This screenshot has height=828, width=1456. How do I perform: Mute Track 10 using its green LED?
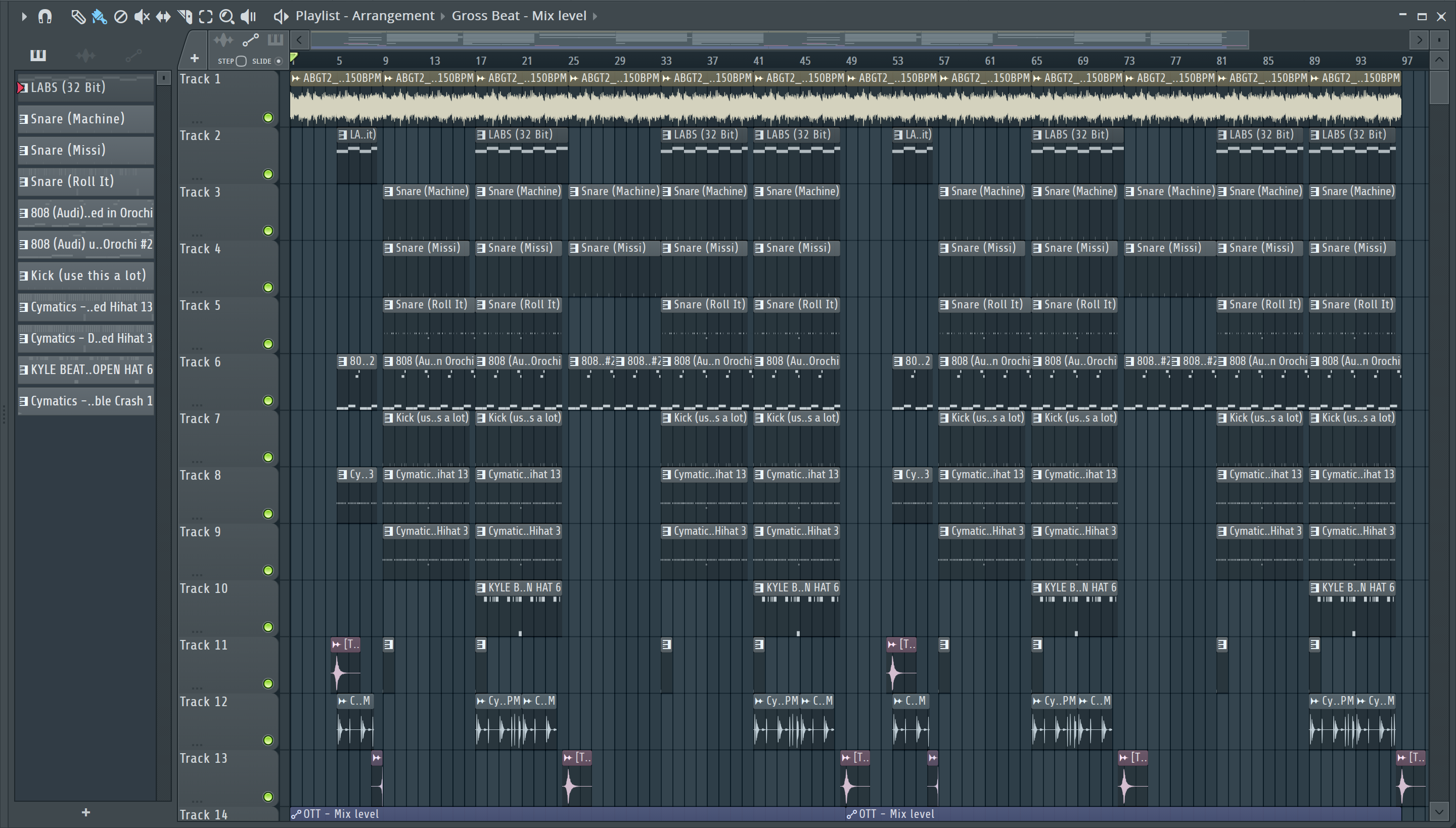coord(268,627)
